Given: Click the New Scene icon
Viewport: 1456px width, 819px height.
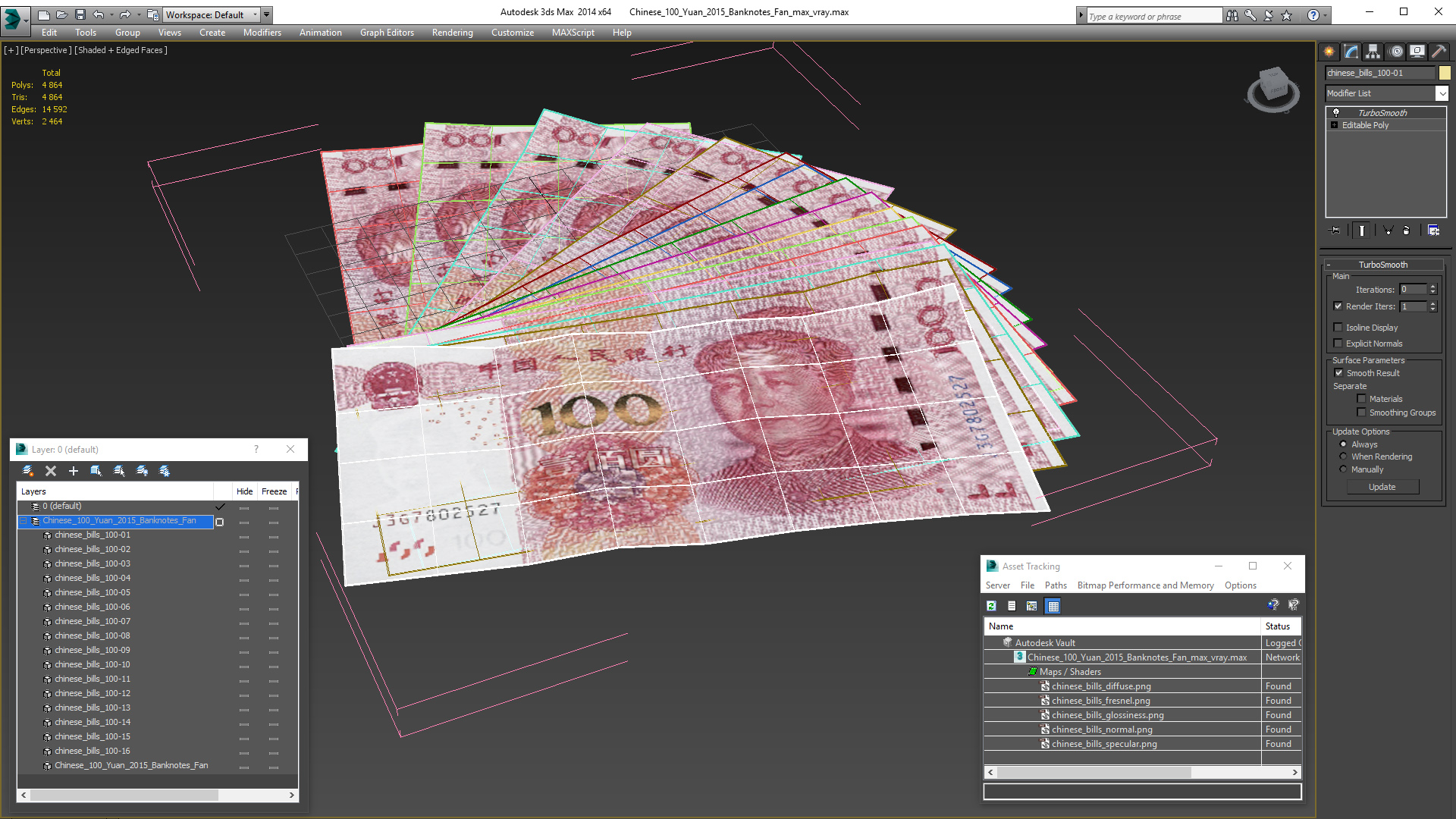Looking at the screenshot, I should 44,14.
